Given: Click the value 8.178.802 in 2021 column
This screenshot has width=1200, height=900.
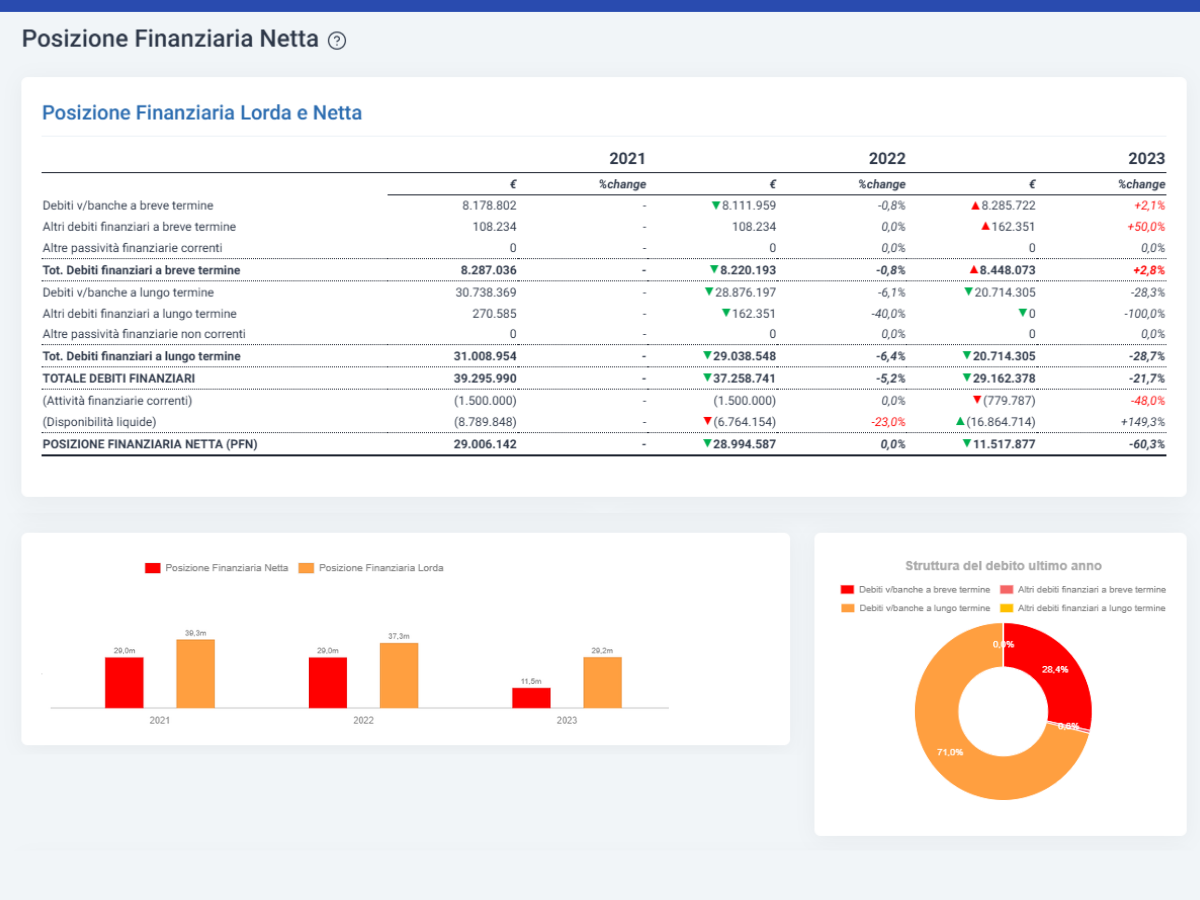Looking at the screenshot, I should tap(489, 205).
